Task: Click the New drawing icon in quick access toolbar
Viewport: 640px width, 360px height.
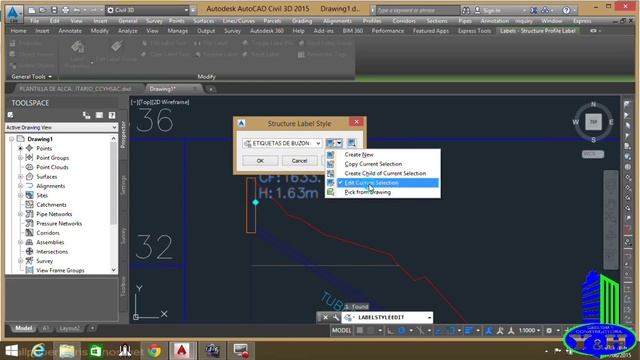Action: point(32,10)
